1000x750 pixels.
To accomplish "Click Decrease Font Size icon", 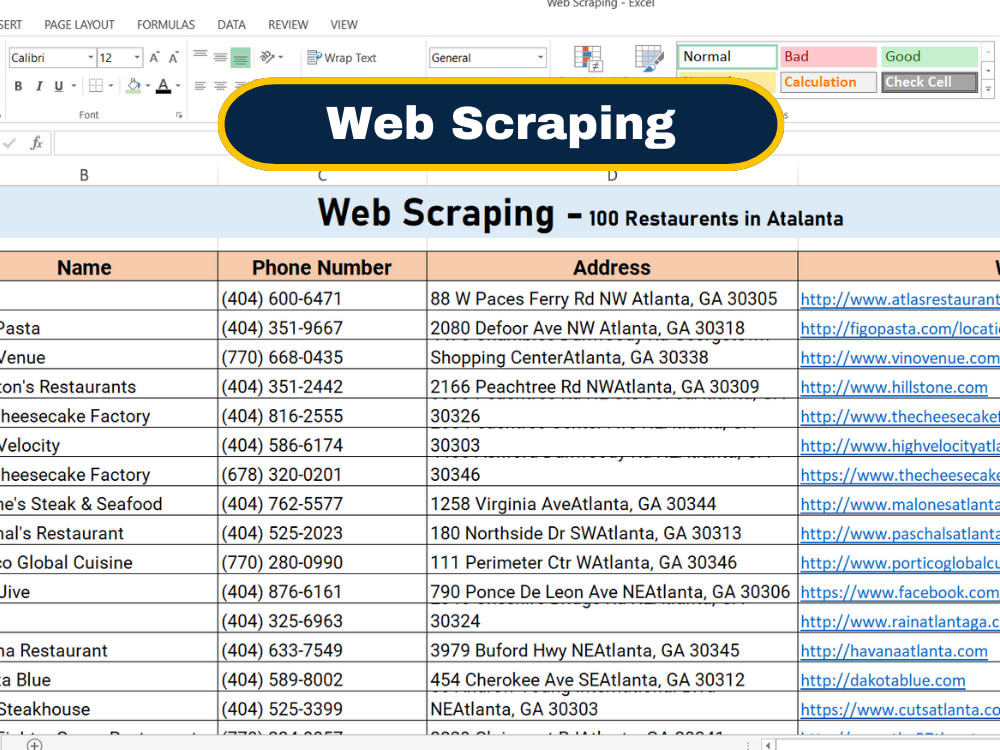I will coord(173,57).
